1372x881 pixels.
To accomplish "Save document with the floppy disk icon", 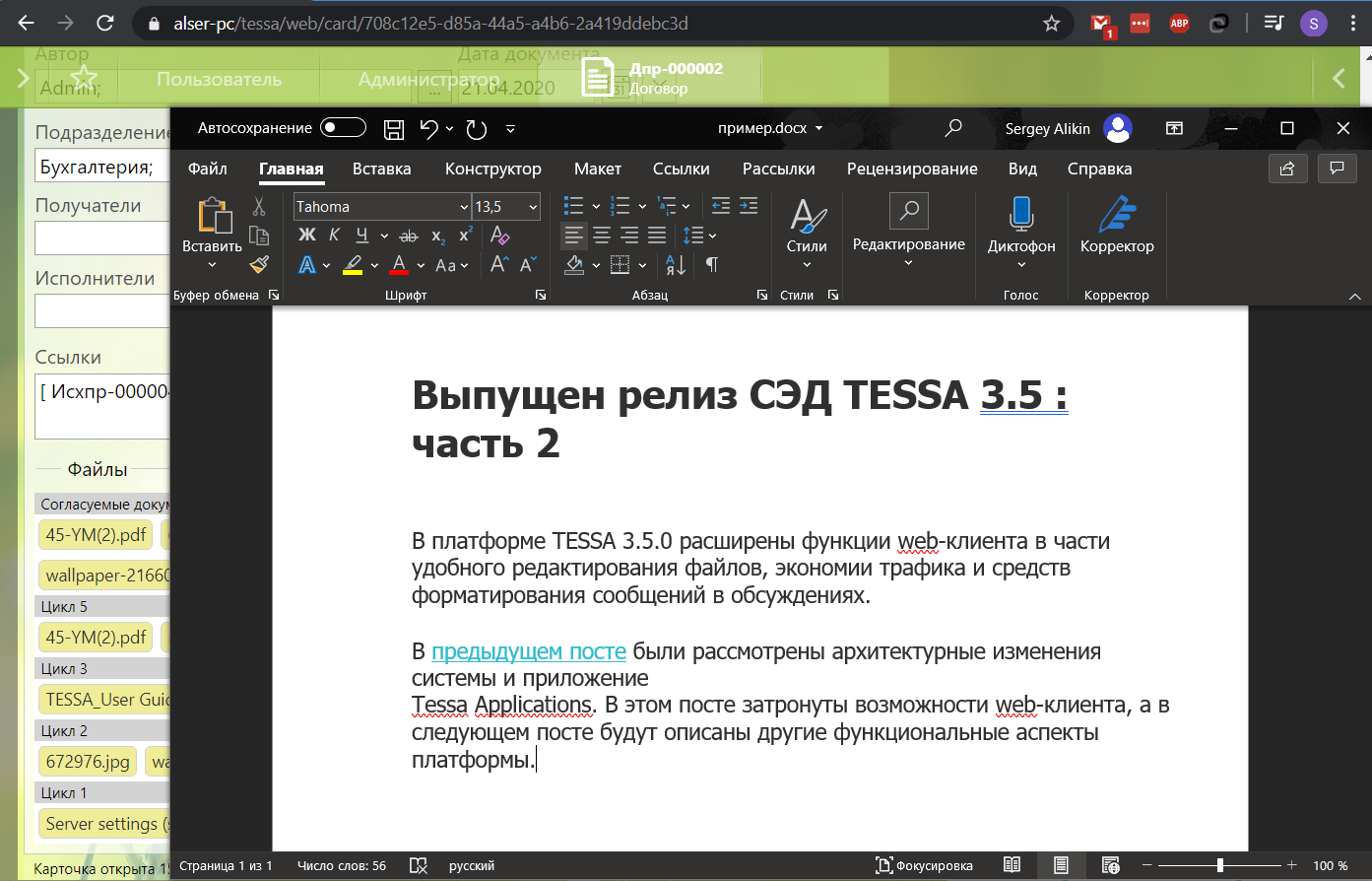I will (x=394, y=128).
